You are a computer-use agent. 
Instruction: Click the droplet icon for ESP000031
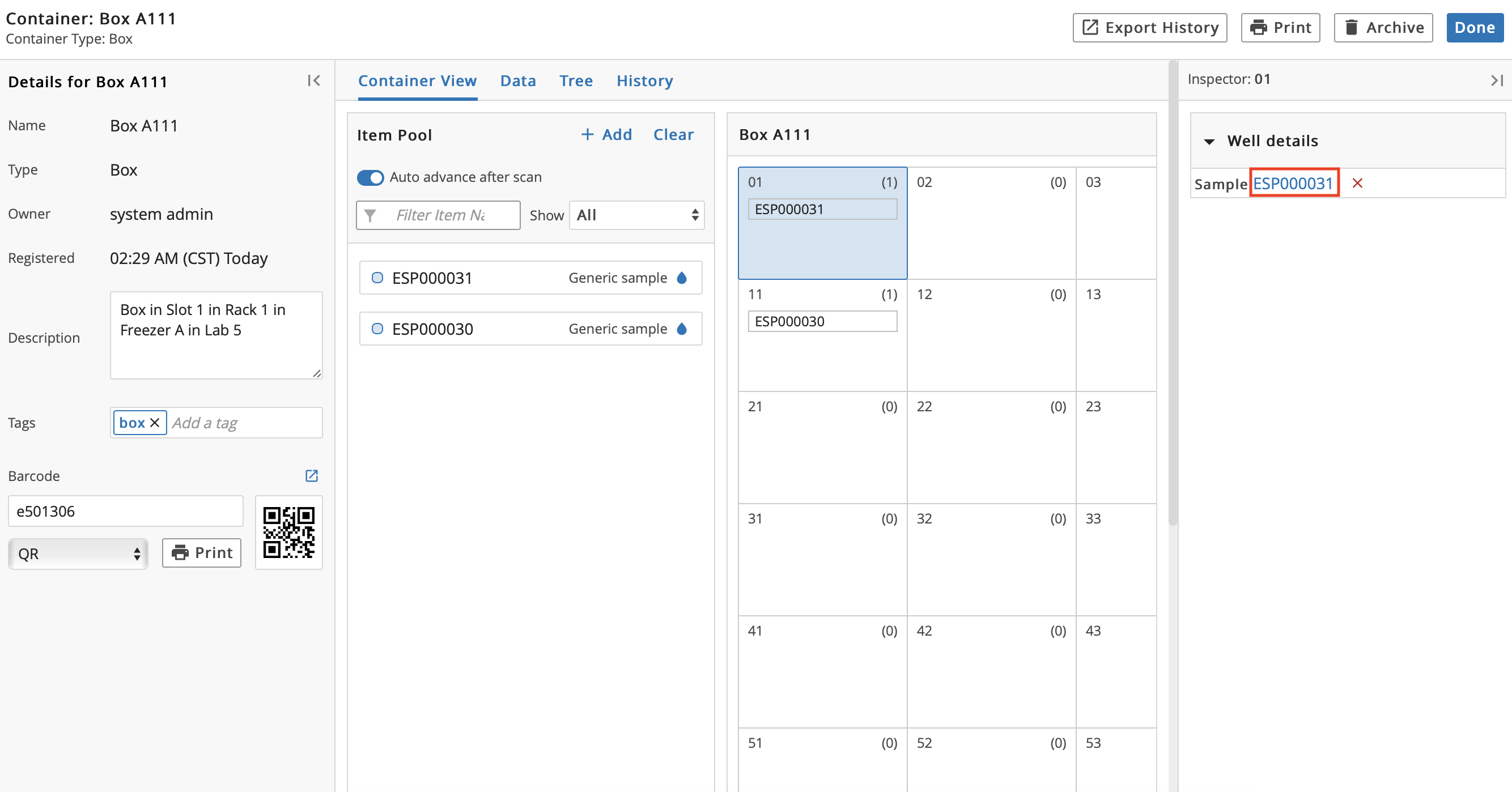(681, 278)
